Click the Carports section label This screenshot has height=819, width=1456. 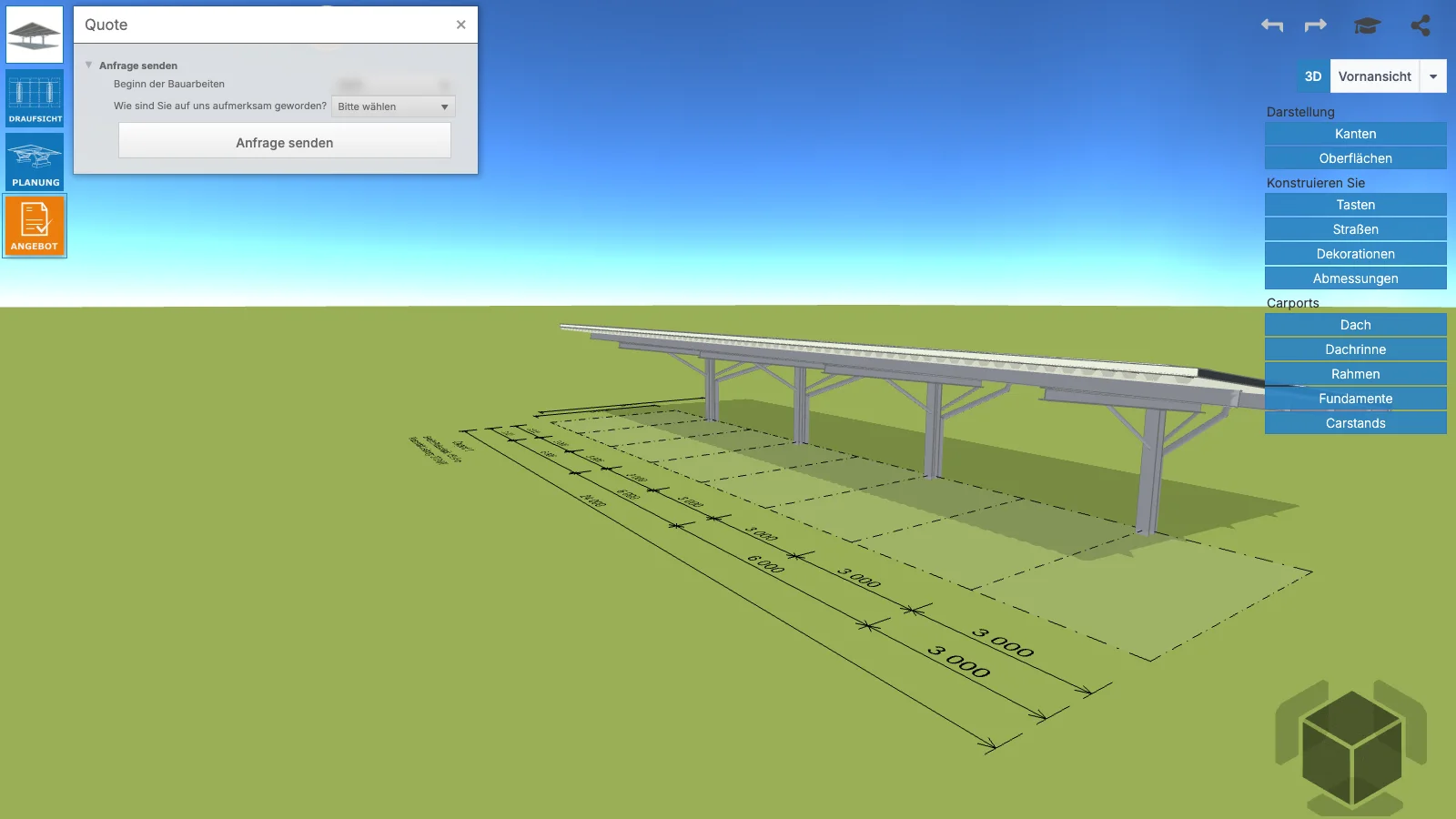(x=1292, y=303)
